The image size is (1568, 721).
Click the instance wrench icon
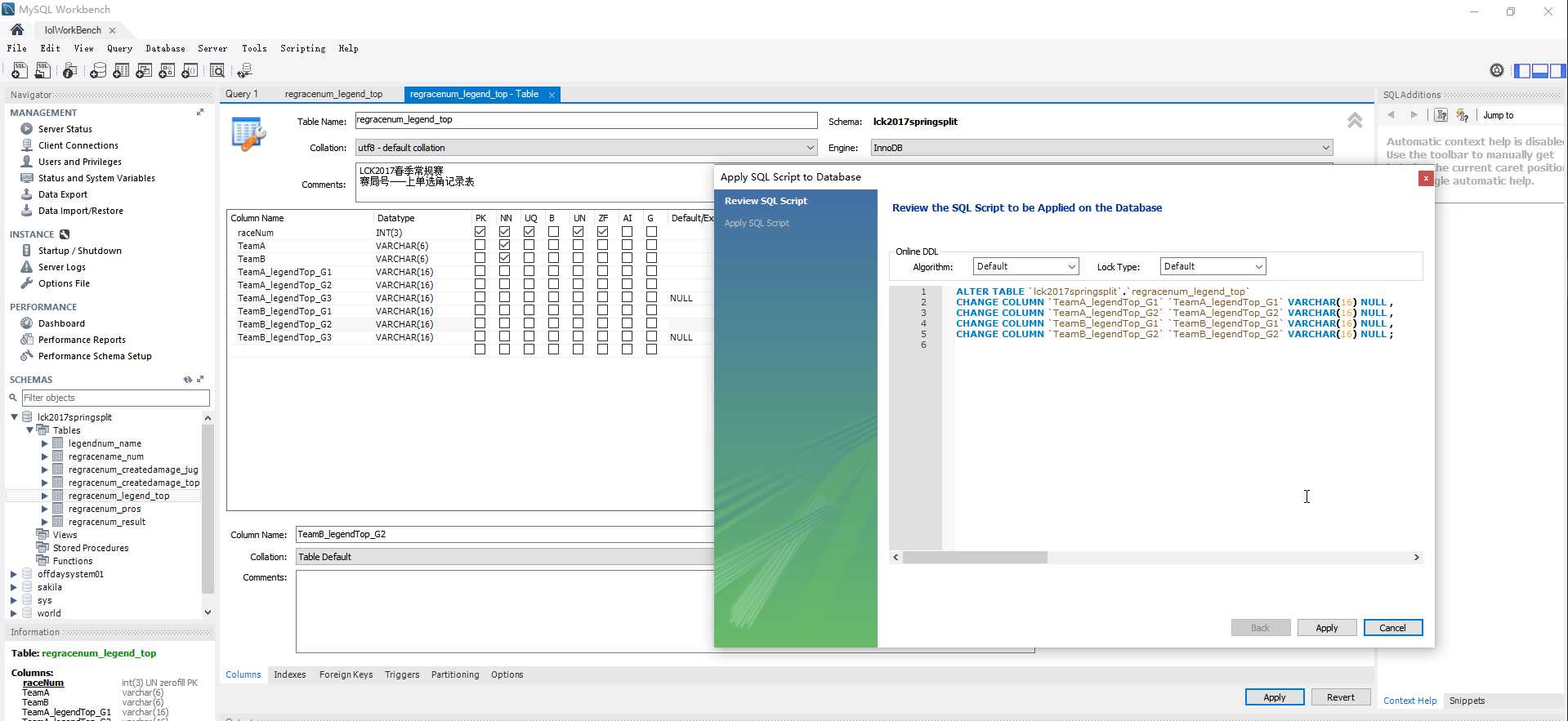65,234
